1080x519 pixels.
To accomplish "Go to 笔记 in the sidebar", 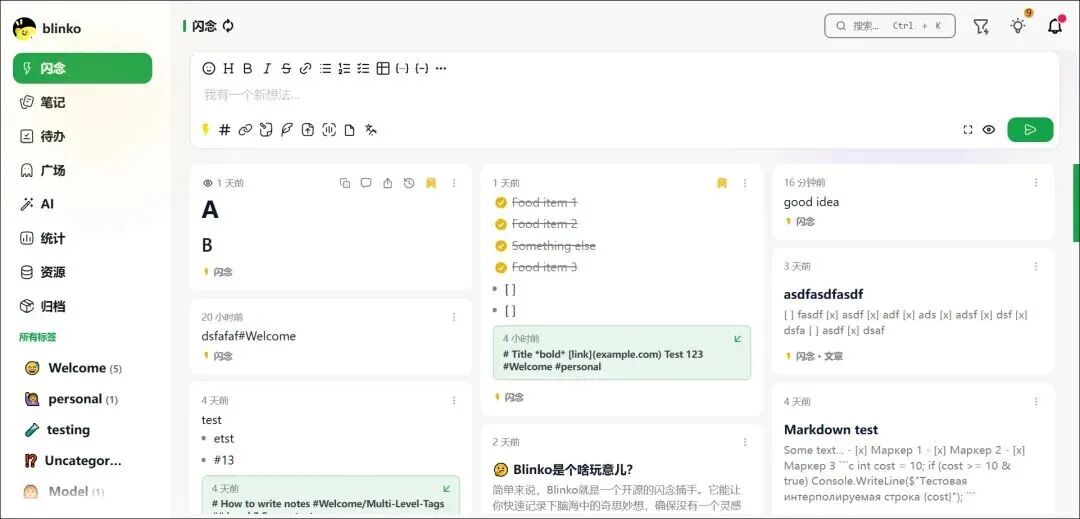I will (x=52, y=102).
